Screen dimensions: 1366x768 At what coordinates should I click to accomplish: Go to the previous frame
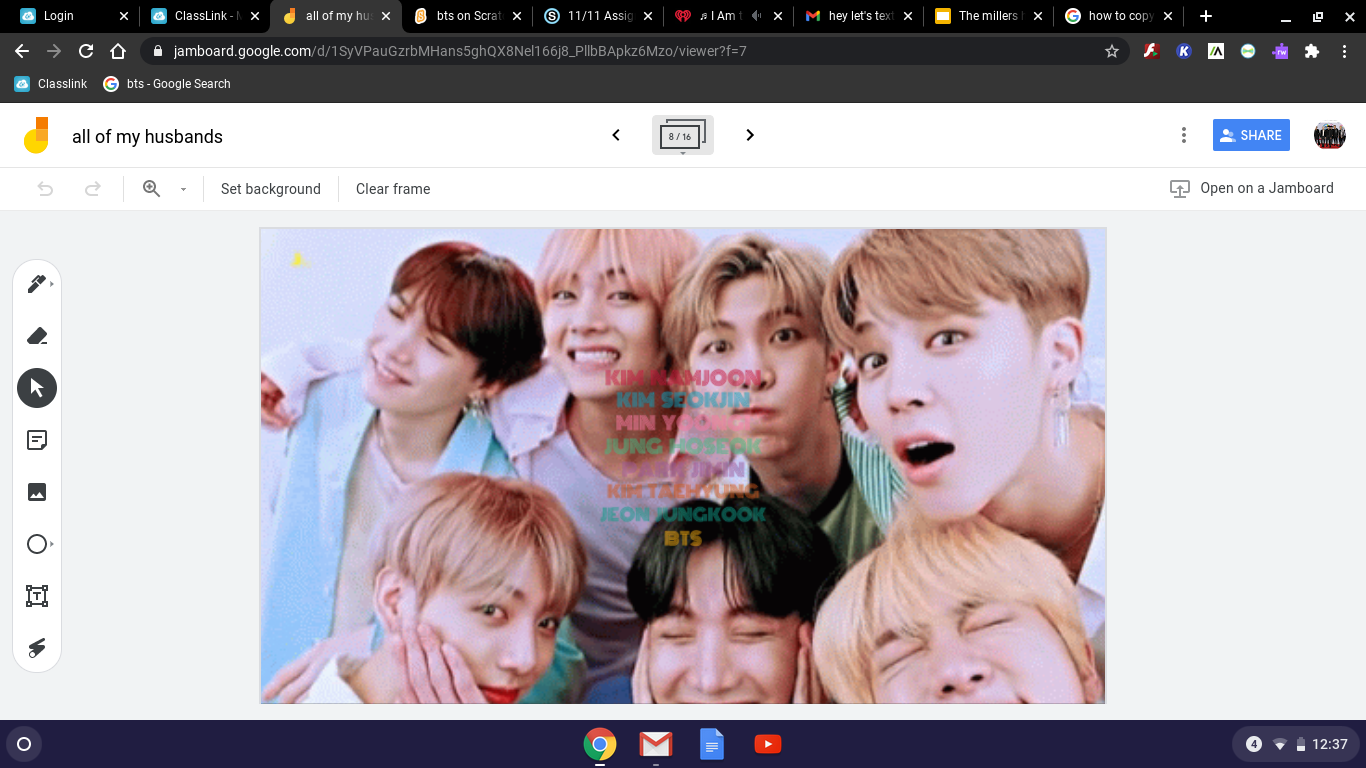point(616,135)
